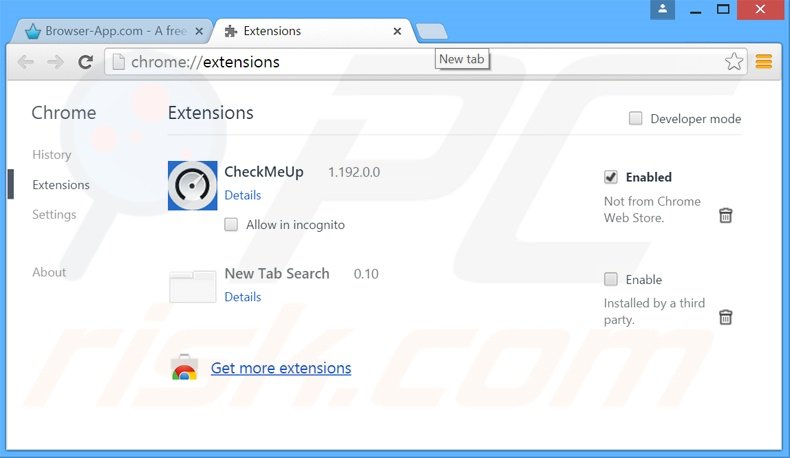The image size is (790, 458).
Task: Open History in Chrome sidebar
Action: tap(51, 155)
